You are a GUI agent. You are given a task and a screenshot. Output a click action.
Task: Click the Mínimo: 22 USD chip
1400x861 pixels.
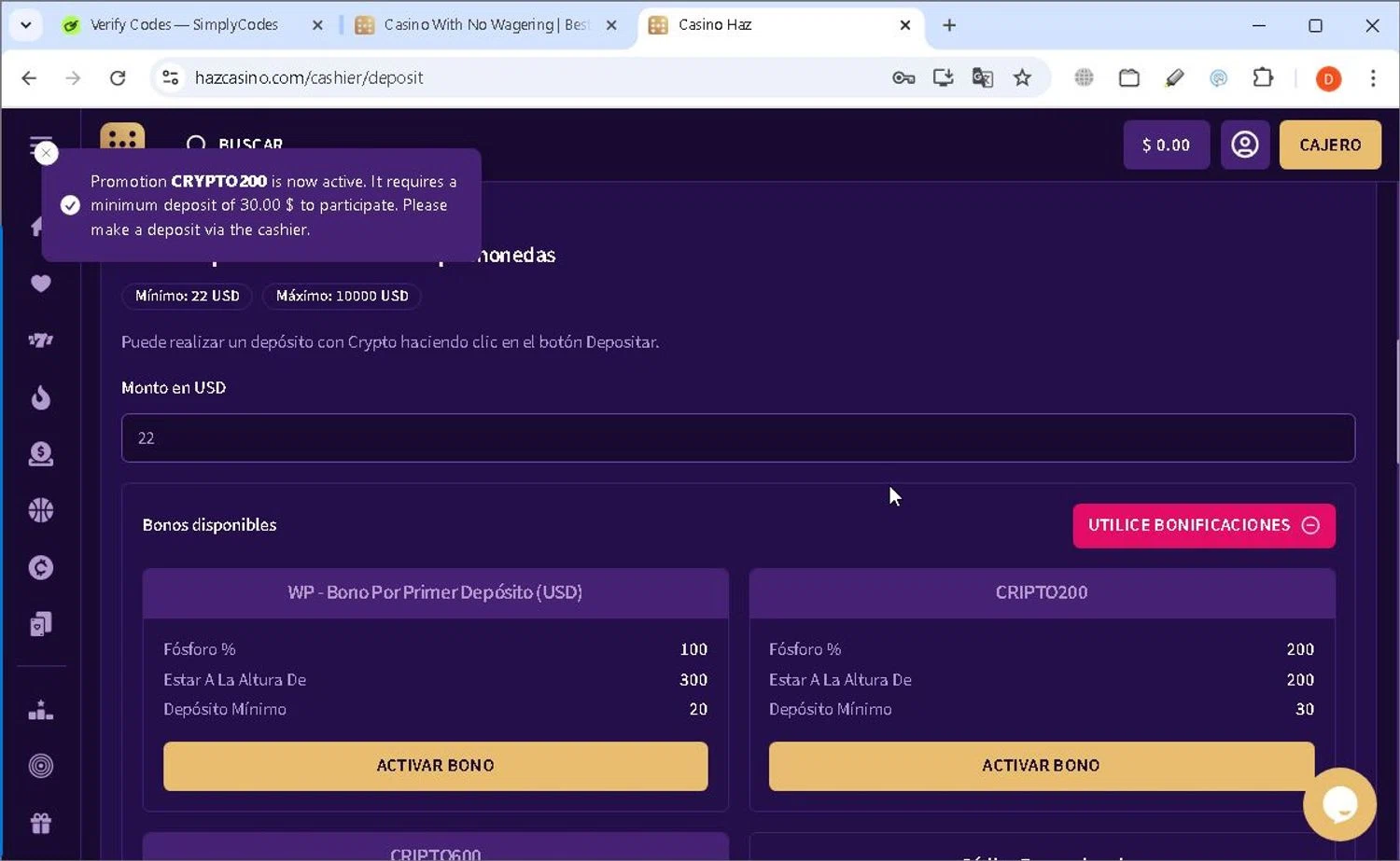point(187,296)
